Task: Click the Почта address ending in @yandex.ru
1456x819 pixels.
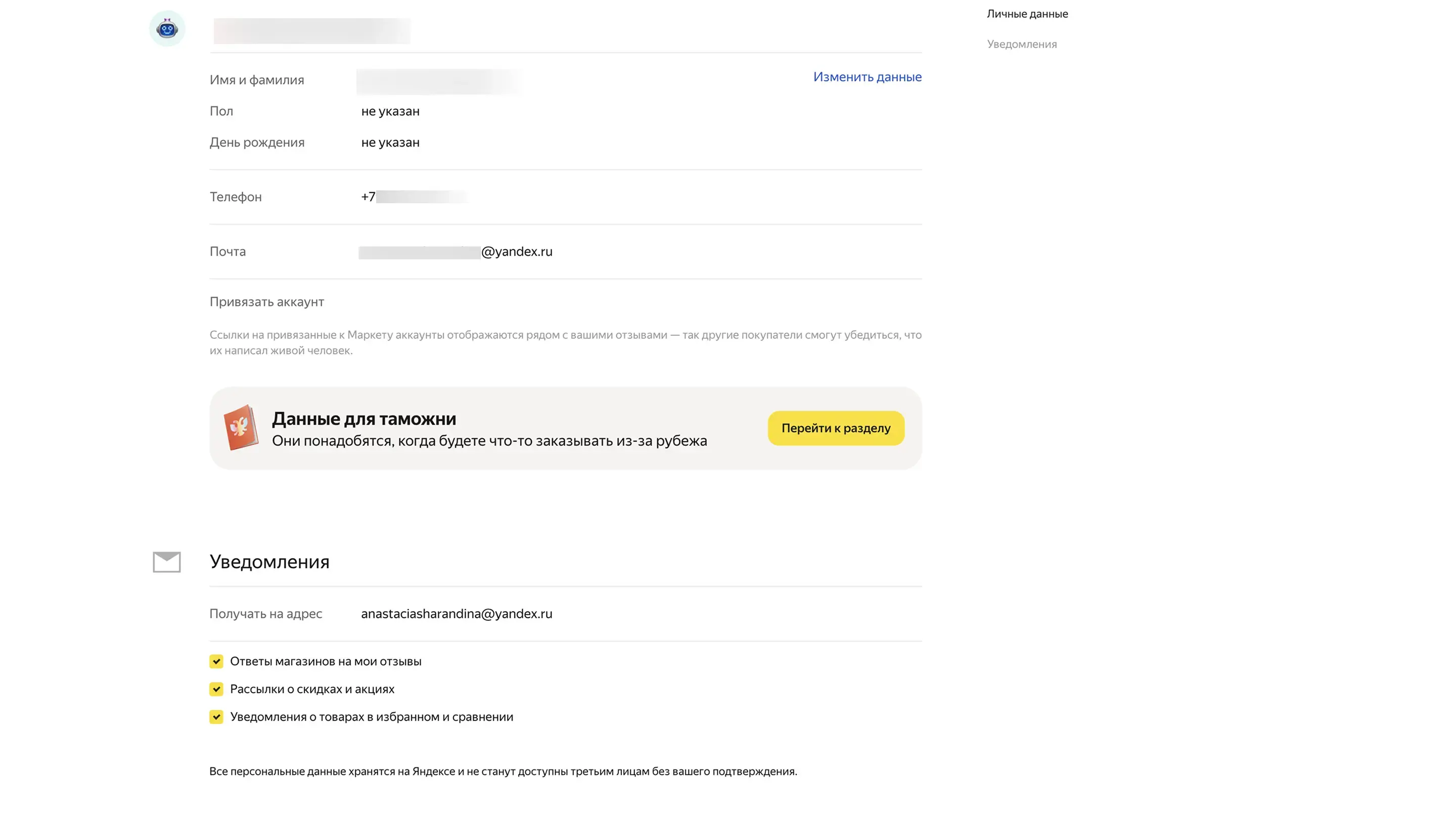Action: coord(456,252)
